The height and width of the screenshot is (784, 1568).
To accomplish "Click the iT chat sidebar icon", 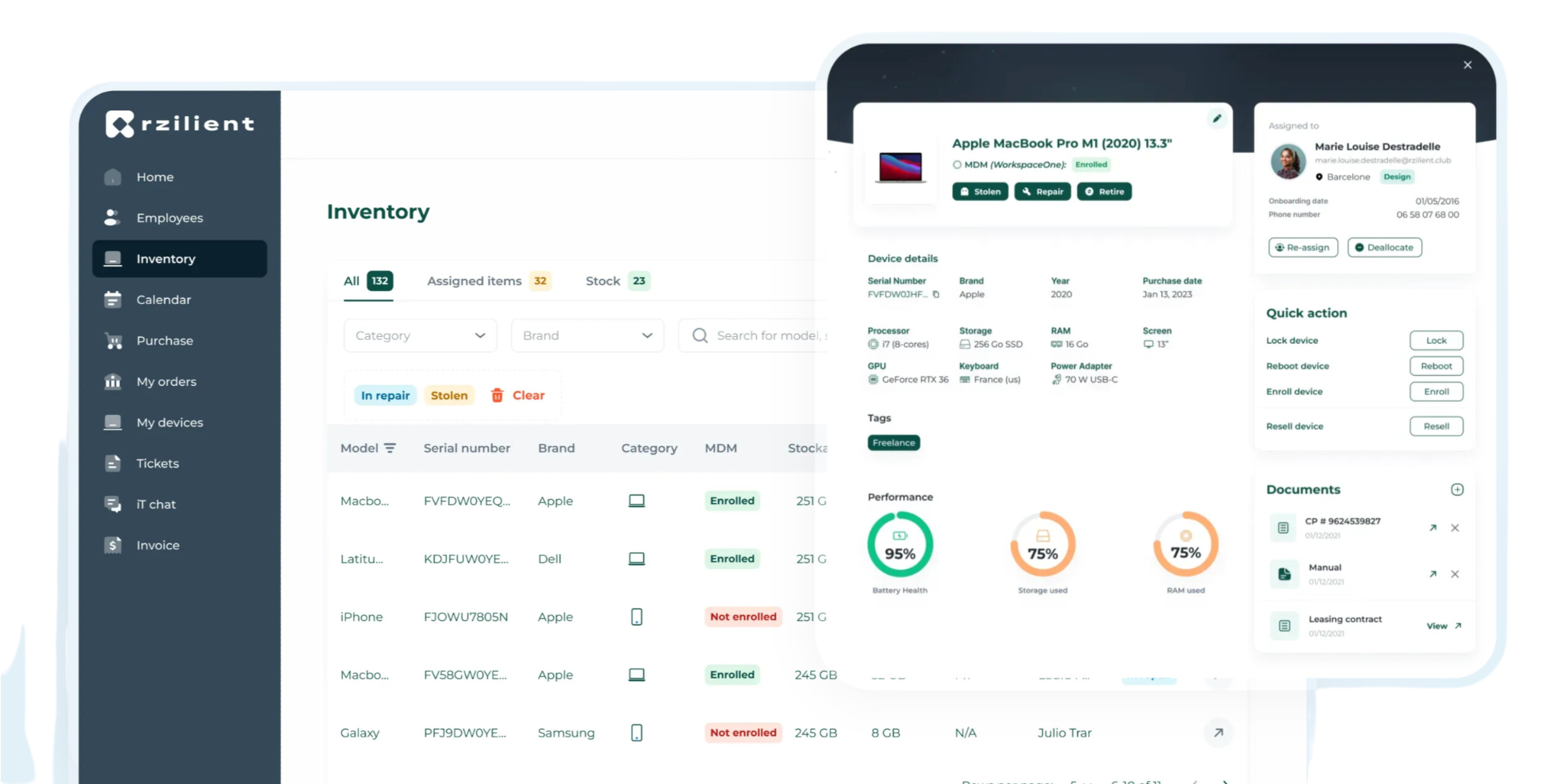I will 113,505.
